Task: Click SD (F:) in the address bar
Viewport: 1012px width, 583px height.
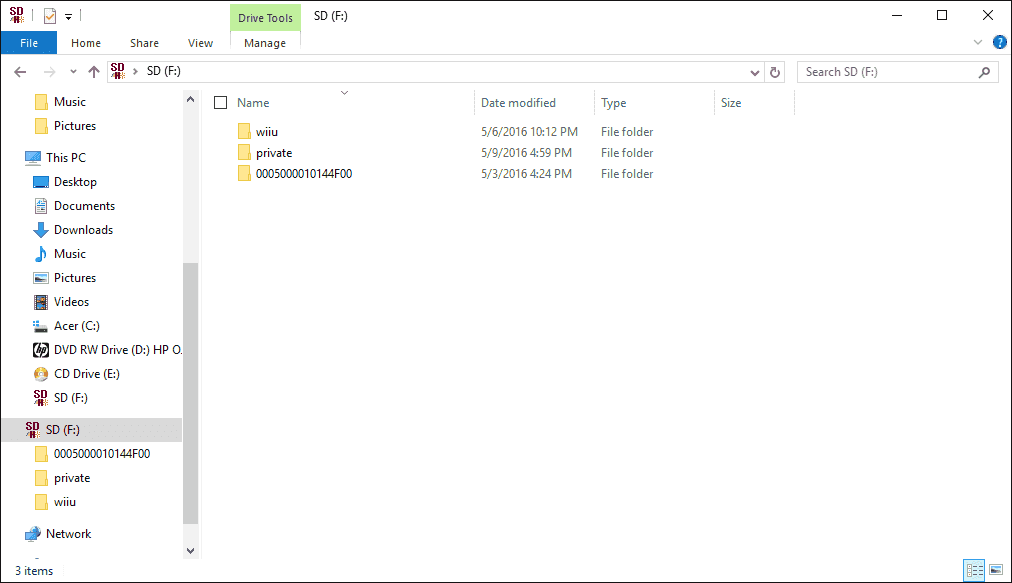Action: click(164, 71)
